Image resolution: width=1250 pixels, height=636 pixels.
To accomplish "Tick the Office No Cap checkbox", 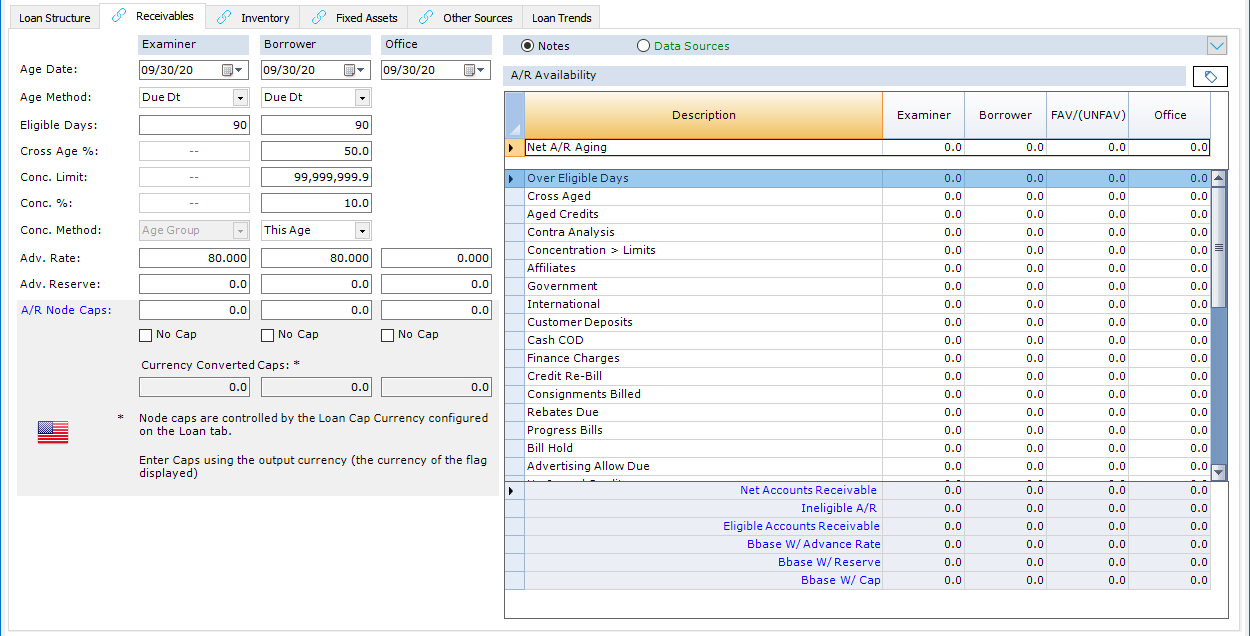I will (x=388, y=335).
